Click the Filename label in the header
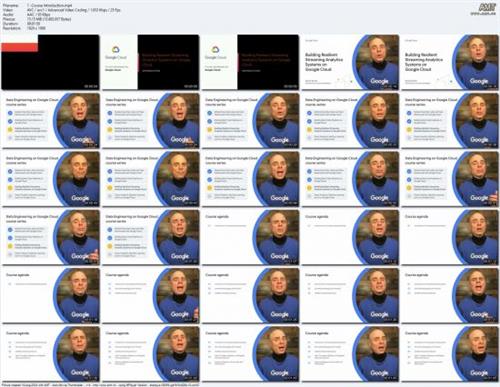 point(11,6)
